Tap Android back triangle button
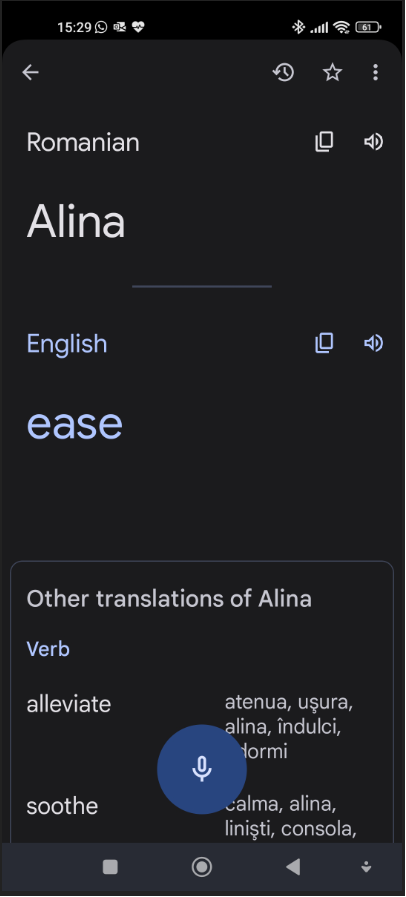406x897 pixels. [293, 867]
